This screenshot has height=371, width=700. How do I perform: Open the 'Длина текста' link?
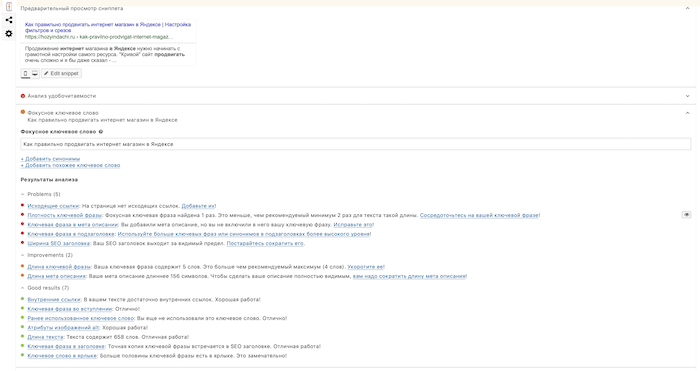pos(45,337)
